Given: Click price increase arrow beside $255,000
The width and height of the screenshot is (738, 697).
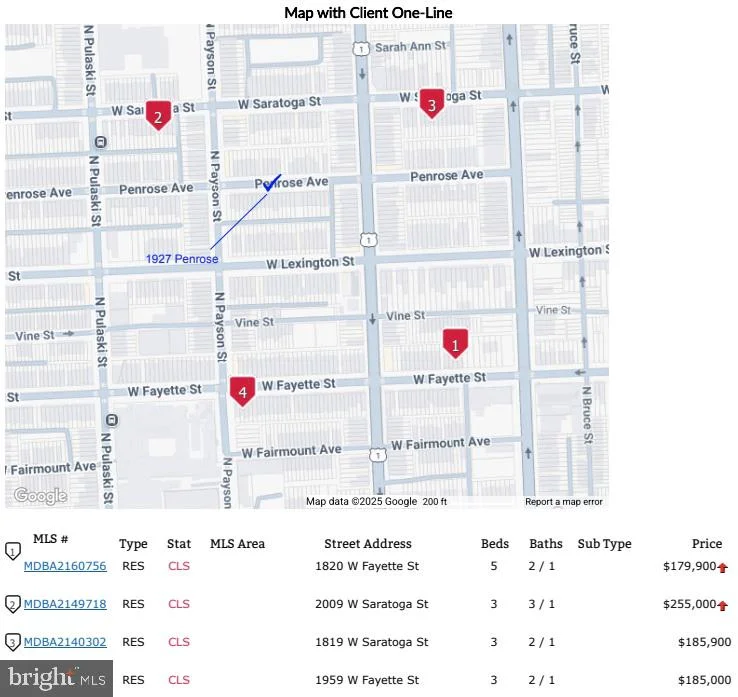Looking at the screenshot, I should (723, 606).
